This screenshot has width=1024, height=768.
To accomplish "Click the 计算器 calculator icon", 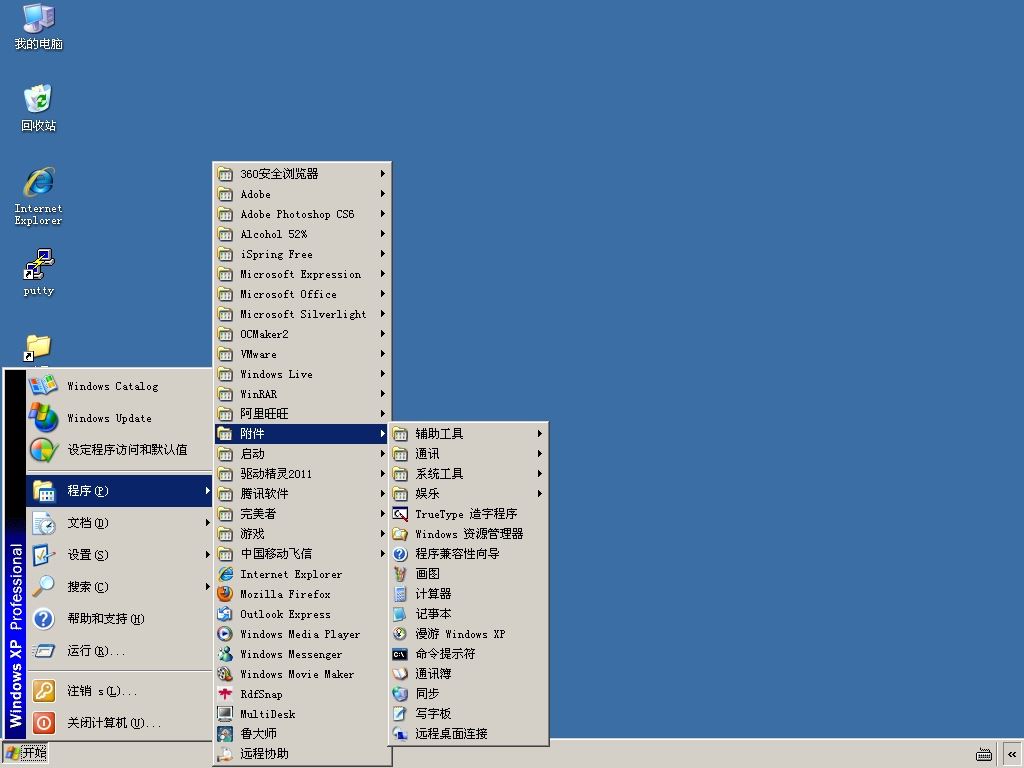I will point(400,594).
